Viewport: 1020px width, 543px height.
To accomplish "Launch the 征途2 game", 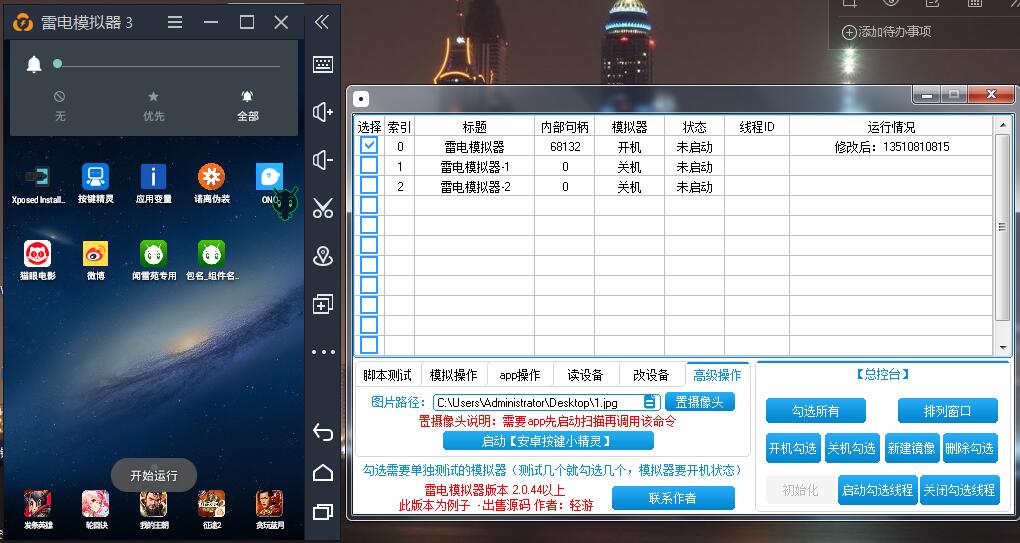I will pos(211,504).
